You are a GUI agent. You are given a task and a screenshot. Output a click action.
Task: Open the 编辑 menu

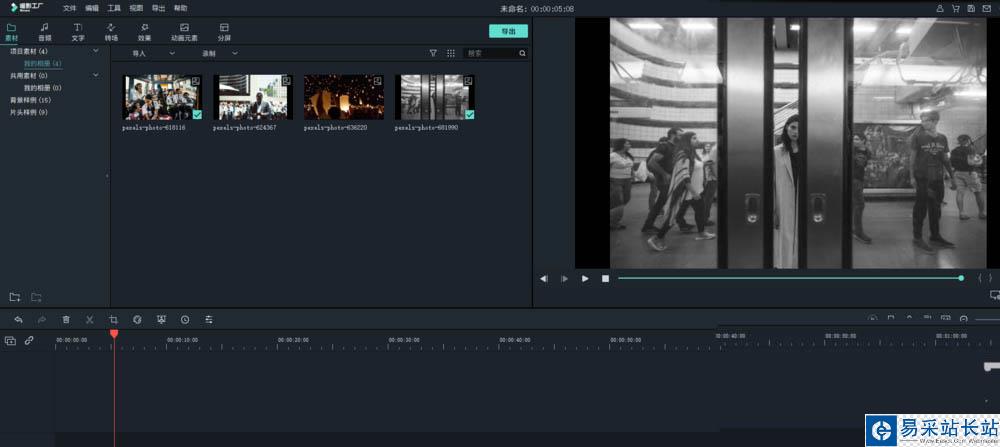pyautogui.click(x=92, y=8)
